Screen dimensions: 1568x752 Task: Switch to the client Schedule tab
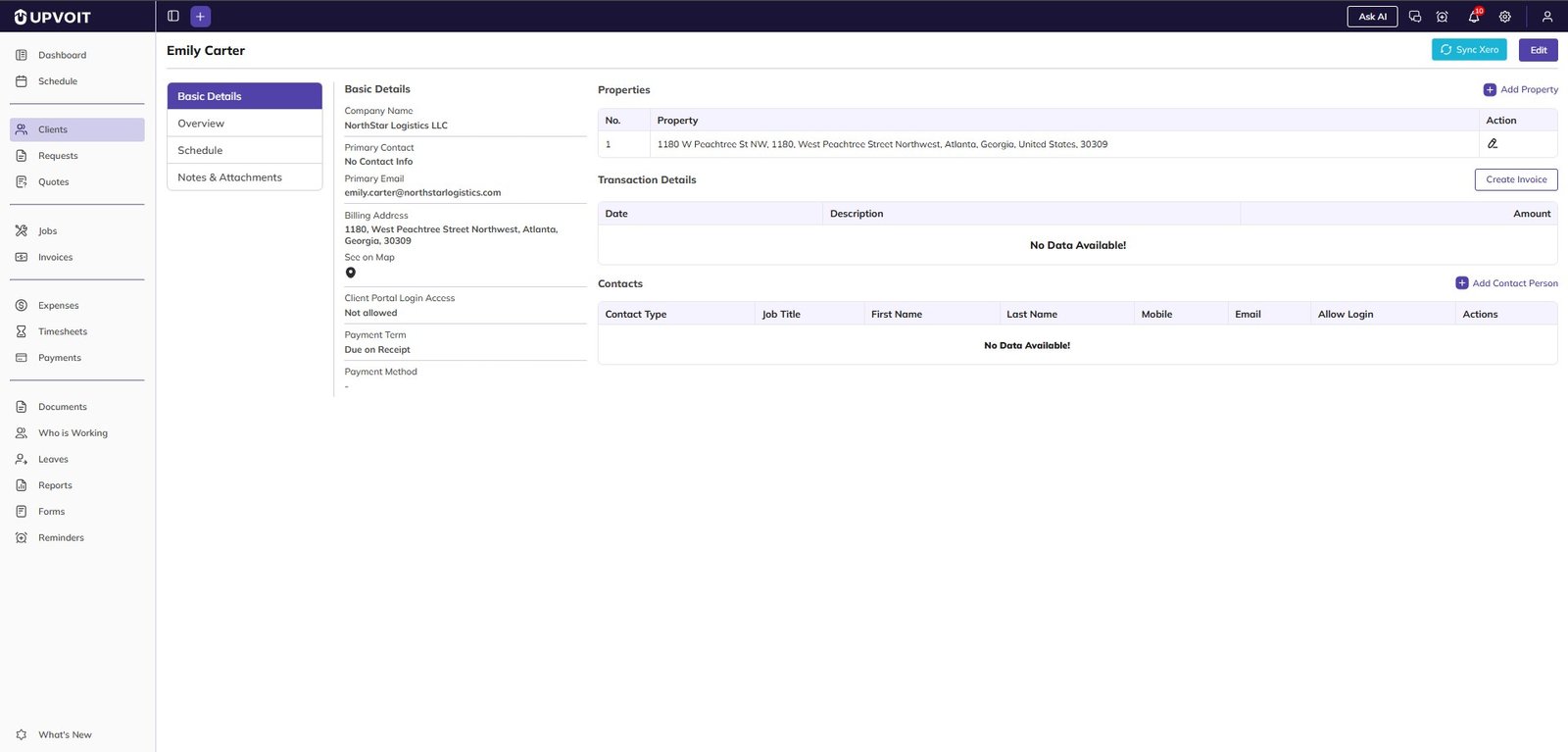click(245, 150)
